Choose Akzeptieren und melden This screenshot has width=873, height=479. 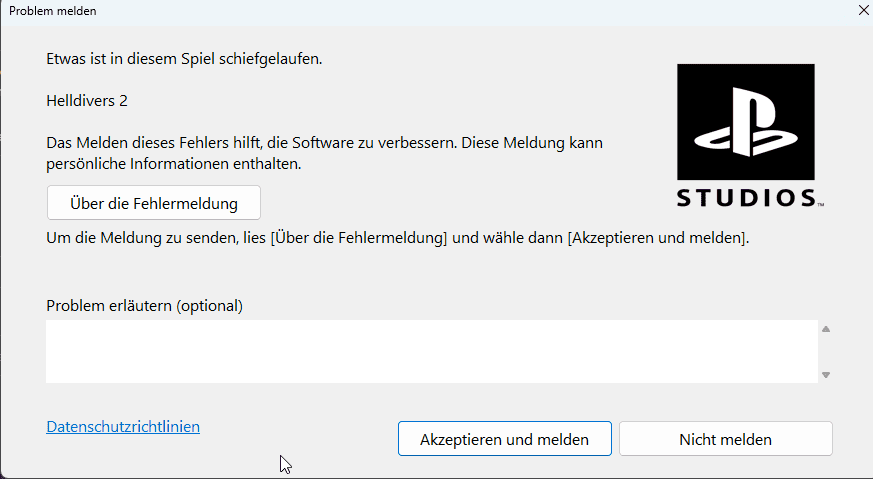point(504,439)
